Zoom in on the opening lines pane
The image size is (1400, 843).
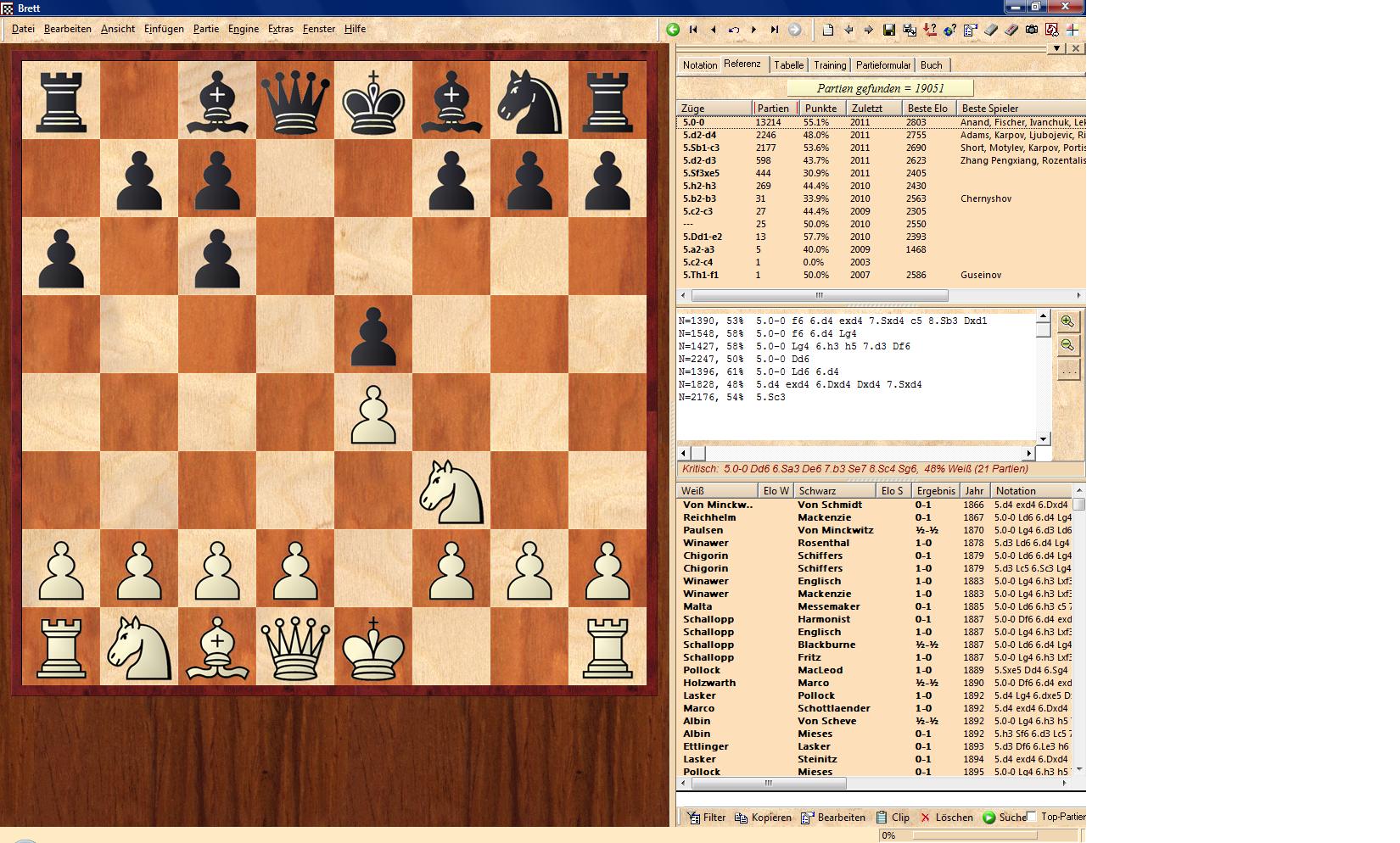1067,321
